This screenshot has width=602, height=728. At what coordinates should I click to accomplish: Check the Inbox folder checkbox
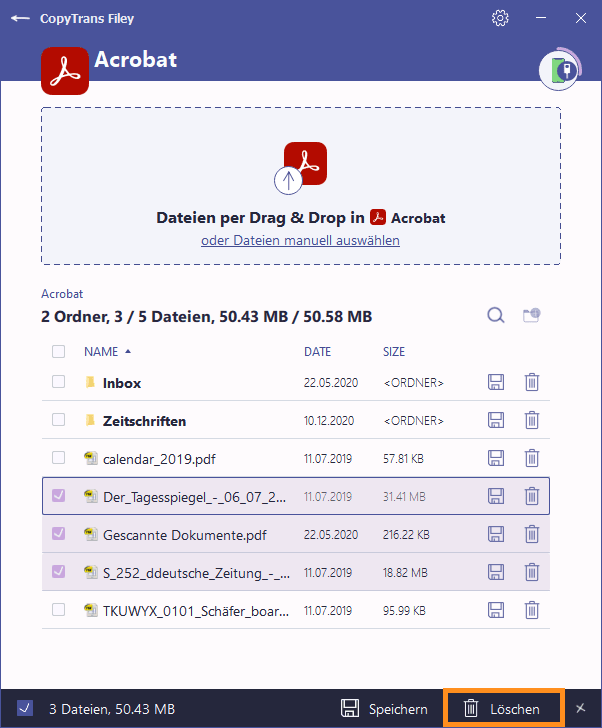click(58, 382)
